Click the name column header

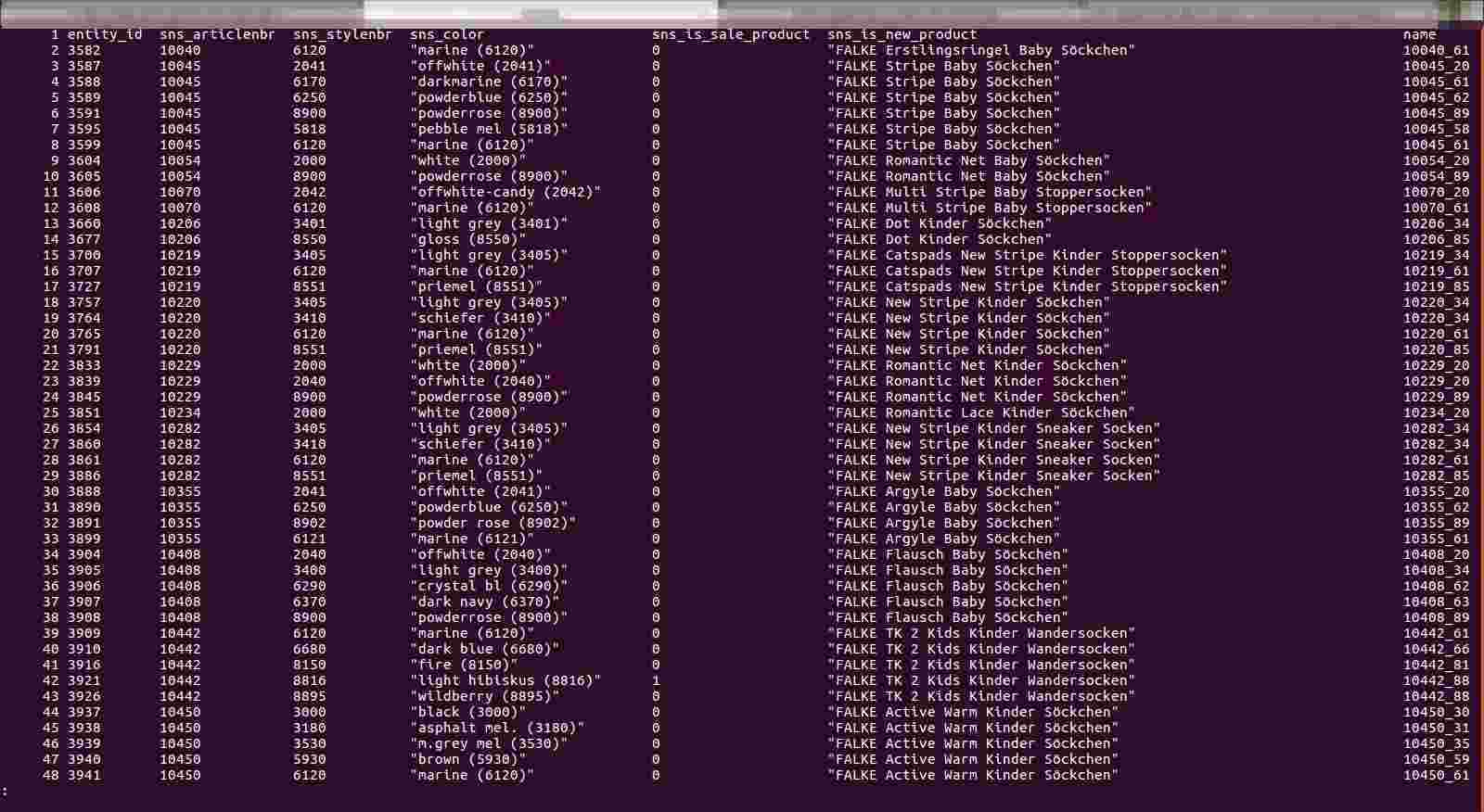click(1419, 34)
